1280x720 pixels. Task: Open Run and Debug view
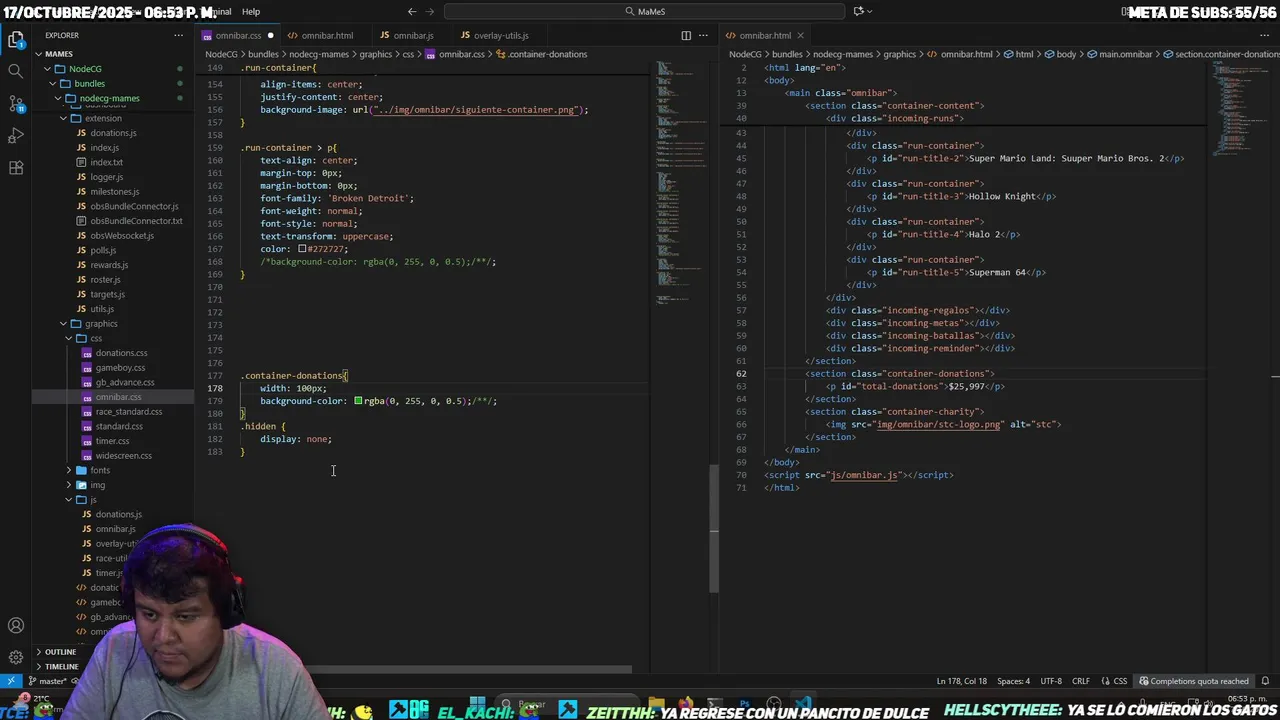coord(15,135)
